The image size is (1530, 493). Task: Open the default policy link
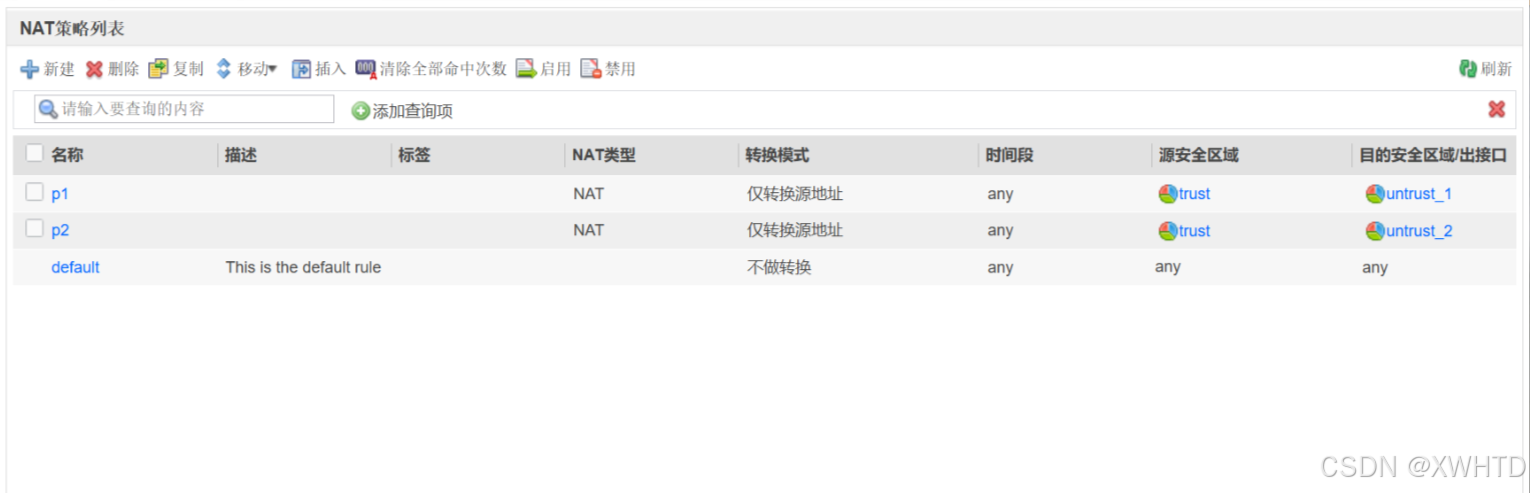(x=75, y=267)
